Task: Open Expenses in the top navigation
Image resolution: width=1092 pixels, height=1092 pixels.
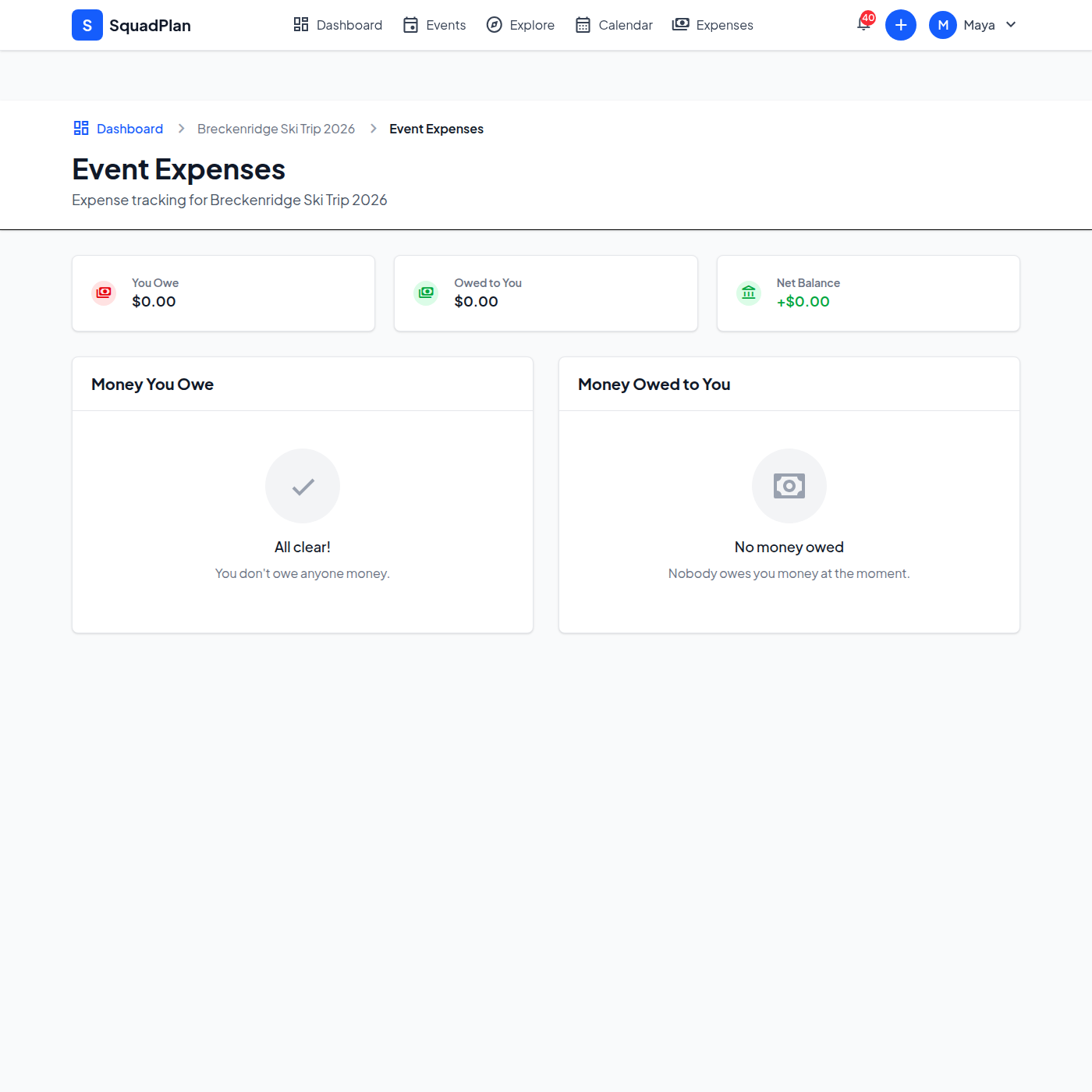Action: (x=713, y=25)
